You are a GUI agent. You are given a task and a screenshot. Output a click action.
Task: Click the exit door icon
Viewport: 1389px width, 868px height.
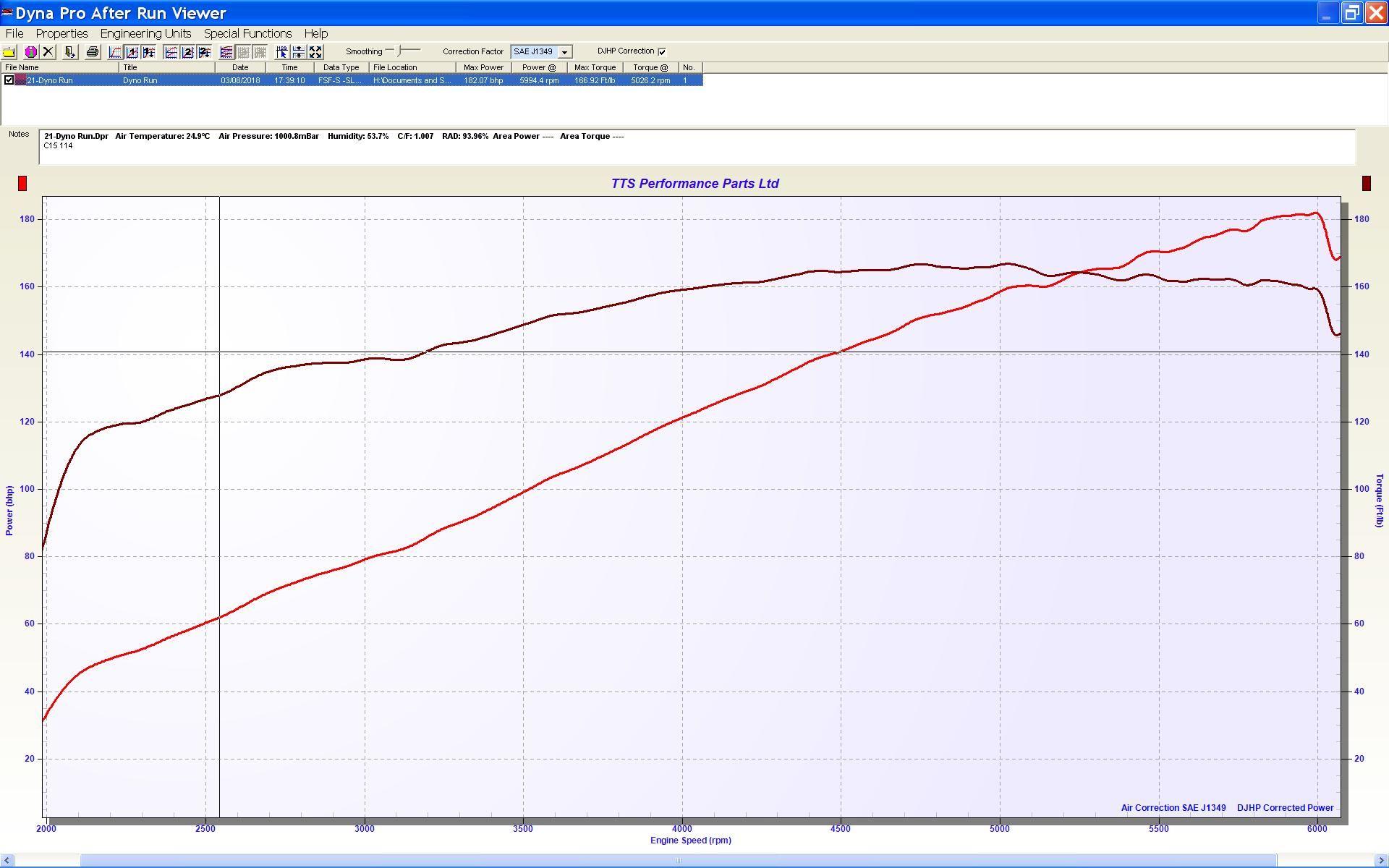pyautogui.click(x=69, y=52)
